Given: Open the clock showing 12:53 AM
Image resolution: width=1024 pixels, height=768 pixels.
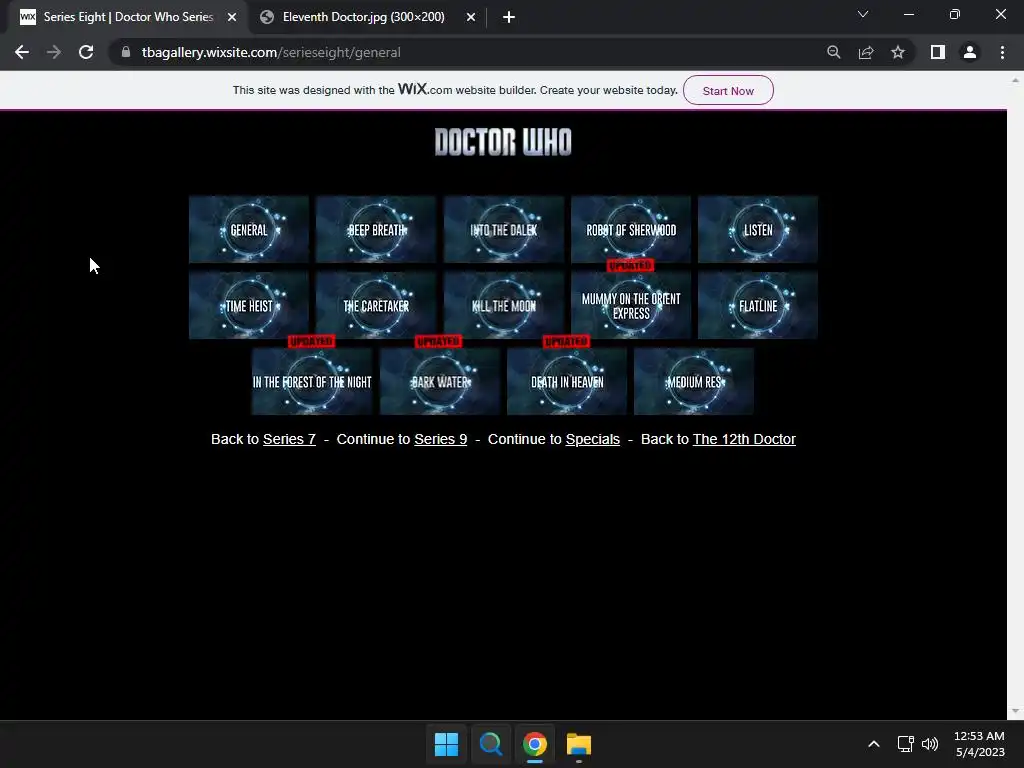Looking at the screenshot, I should [x=980, y=744].
